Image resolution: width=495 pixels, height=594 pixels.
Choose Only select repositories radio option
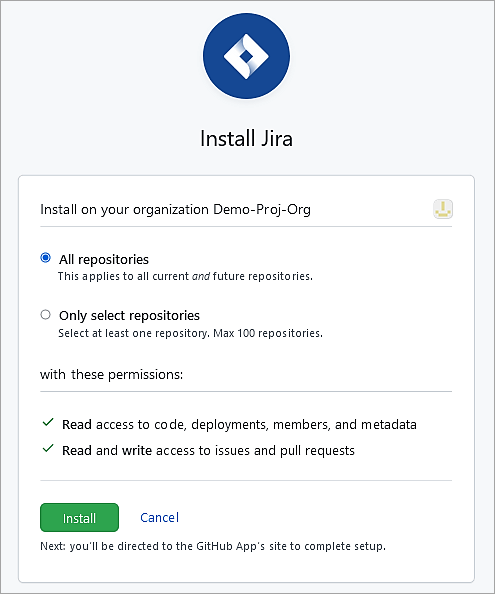point(45,314)
